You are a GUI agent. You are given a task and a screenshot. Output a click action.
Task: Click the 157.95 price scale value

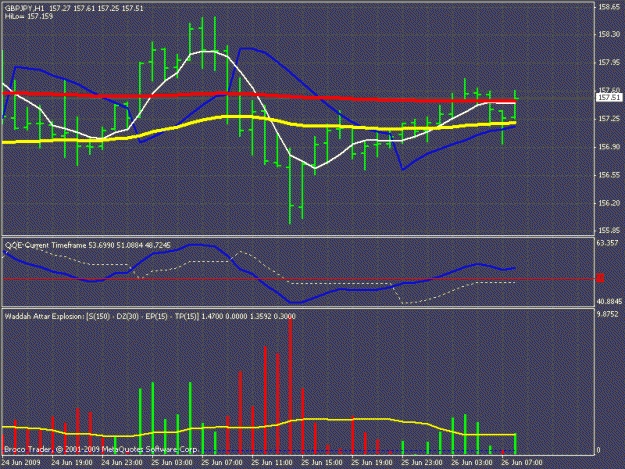(609, 63)
